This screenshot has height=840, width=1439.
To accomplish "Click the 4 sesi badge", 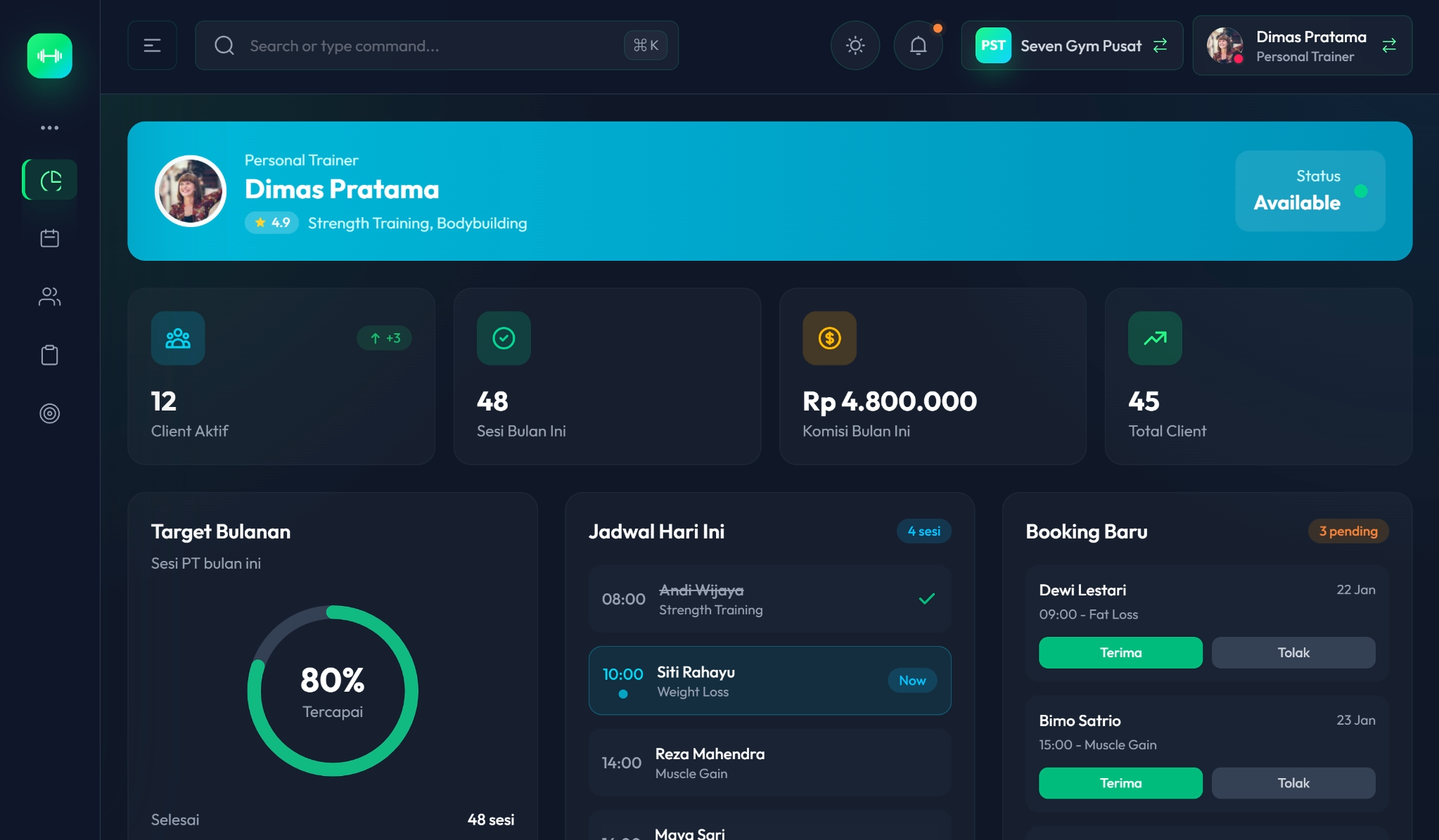I will (x=923, y=531).
